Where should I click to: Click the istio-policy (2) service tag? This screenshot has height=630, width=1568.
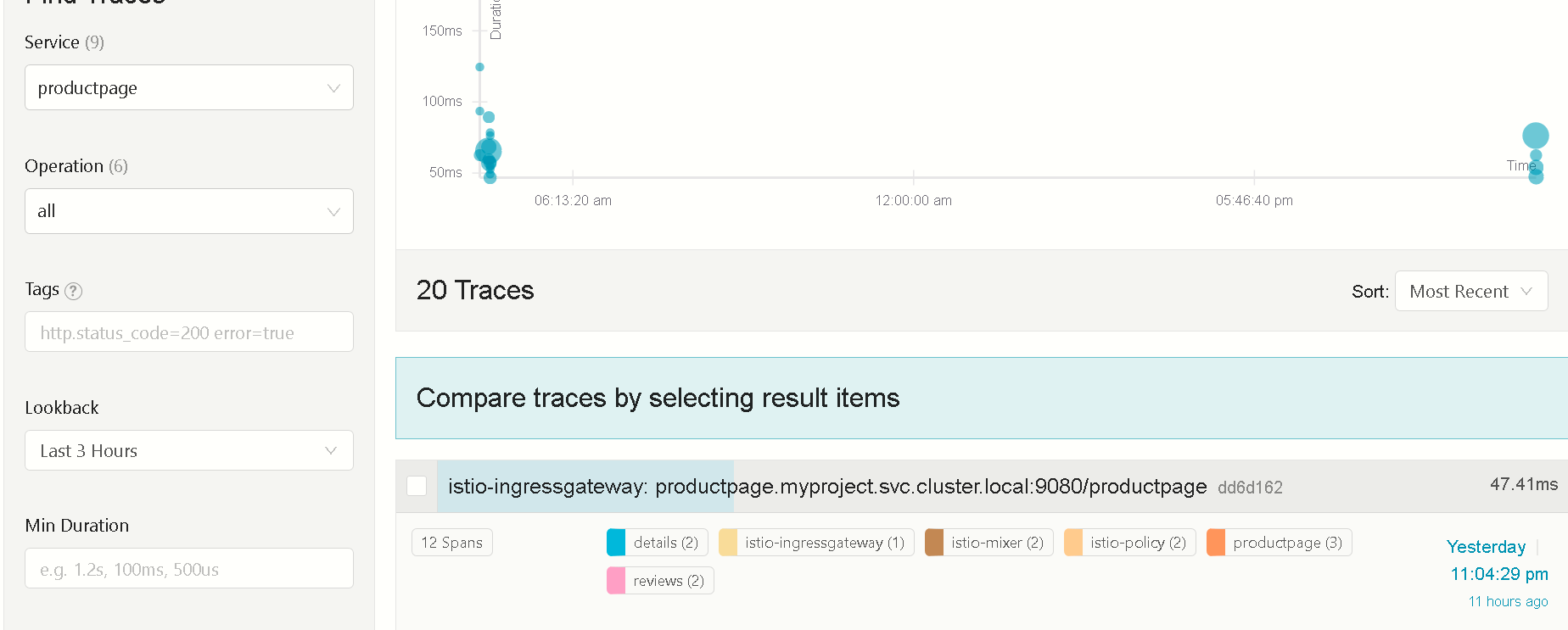(x=1130, y=543)
